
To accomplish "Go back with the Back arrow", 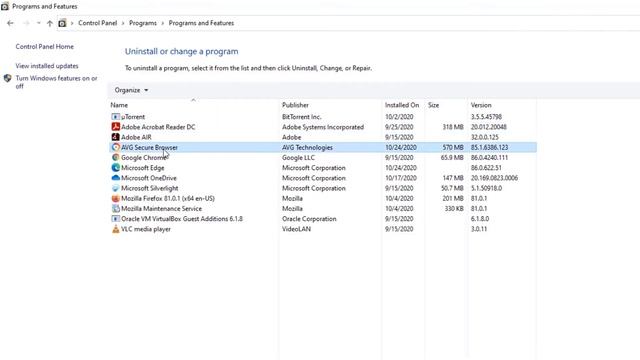I will 10,23.
